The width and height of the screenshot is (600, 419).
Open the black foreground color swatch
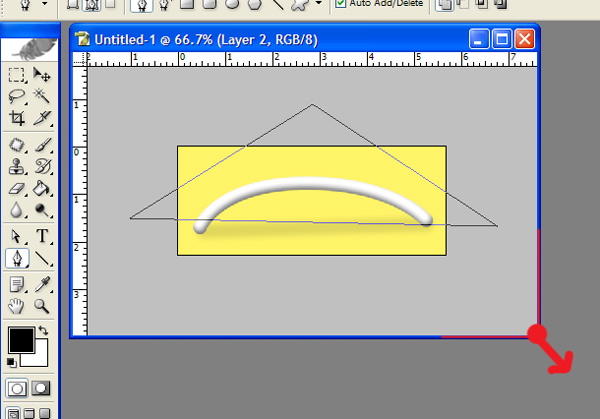[20, 339]
